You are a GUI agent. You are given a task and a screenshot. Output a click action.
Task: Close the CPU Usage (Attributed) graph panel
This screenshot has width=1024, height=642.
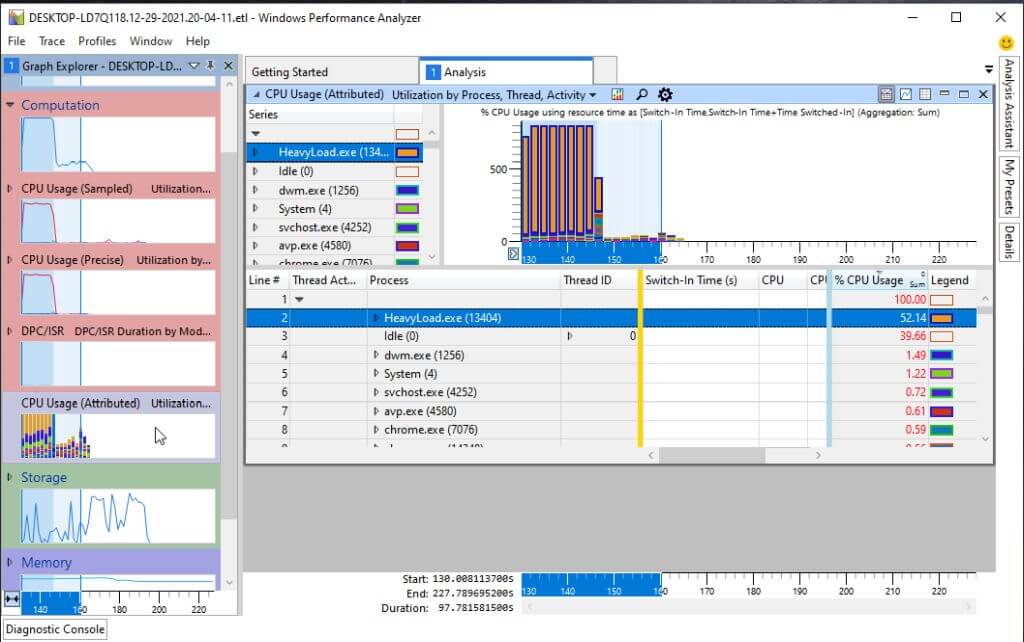tap(983, 94)
